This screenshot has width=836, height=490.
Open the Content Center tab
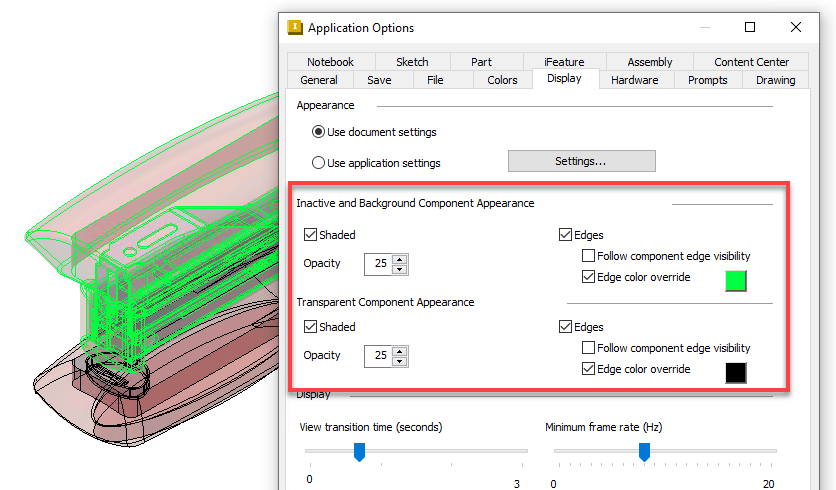pos(751,62)
